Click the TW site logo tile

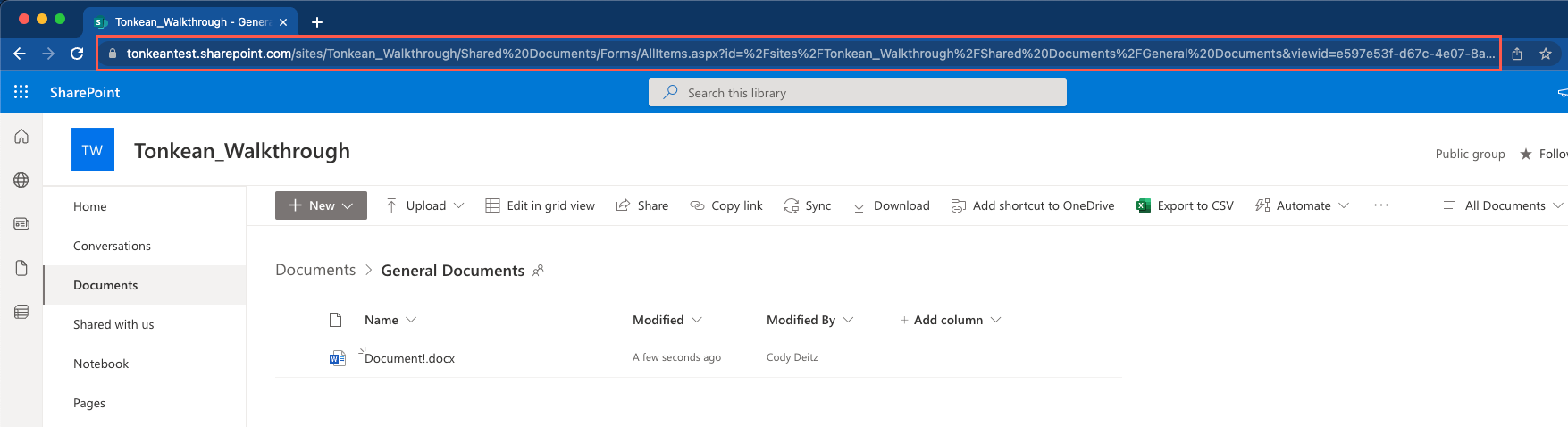point(93,149)
